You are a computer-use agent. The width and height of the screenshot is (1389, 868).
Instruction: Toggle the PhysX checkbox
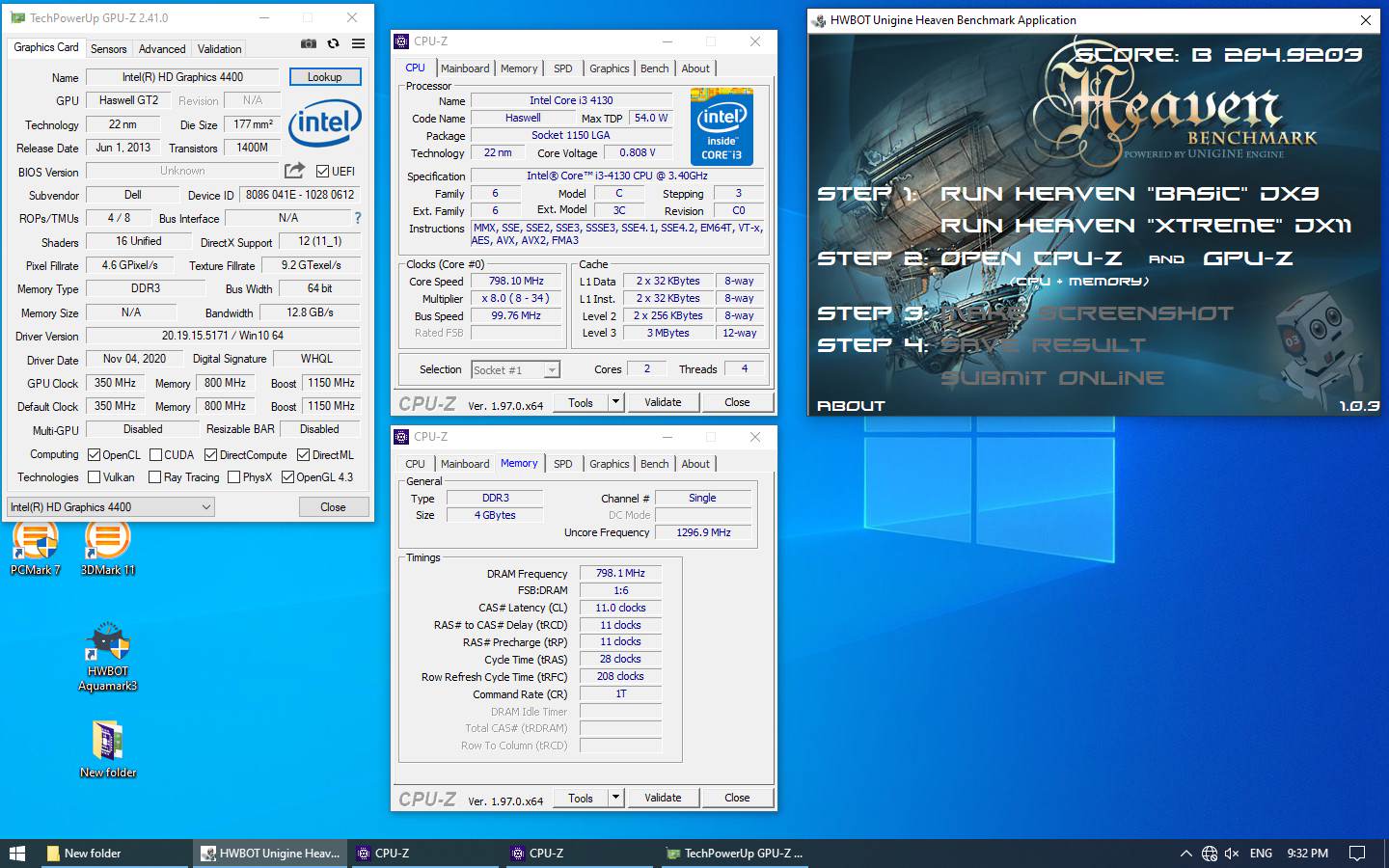coord(232,476)
